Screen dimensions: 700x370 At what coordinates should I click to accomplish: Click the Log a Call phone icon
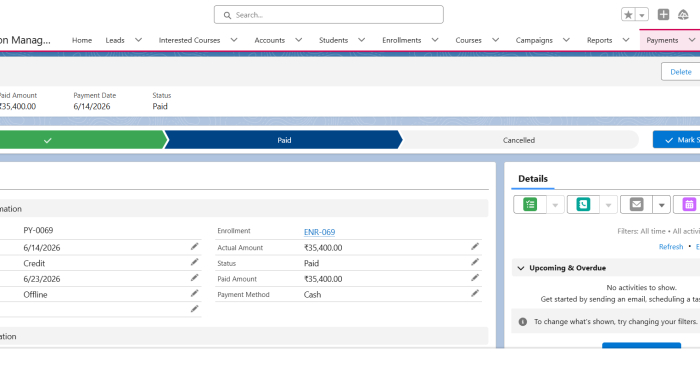point(583,204)
